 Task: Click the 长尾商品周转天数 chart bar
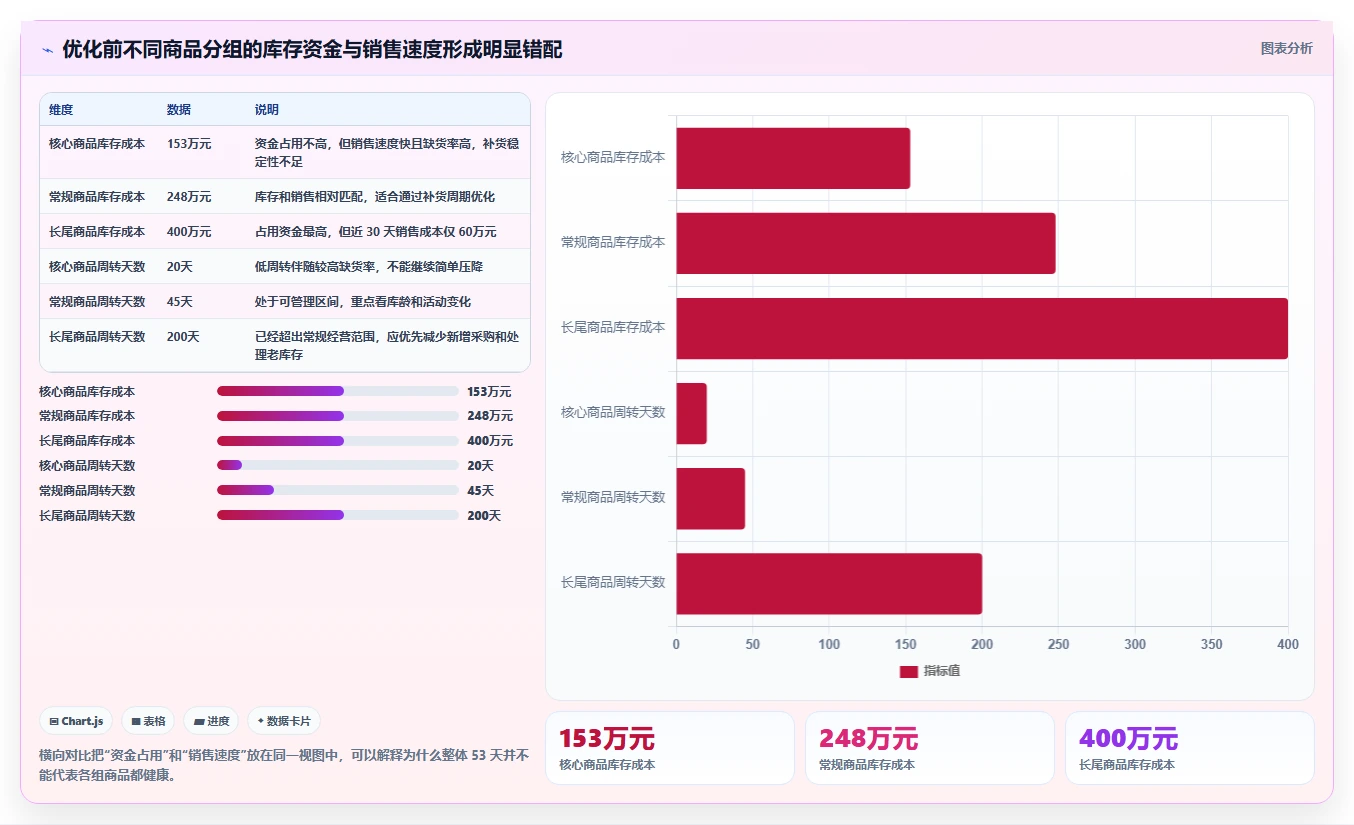(x=829, y=583)
